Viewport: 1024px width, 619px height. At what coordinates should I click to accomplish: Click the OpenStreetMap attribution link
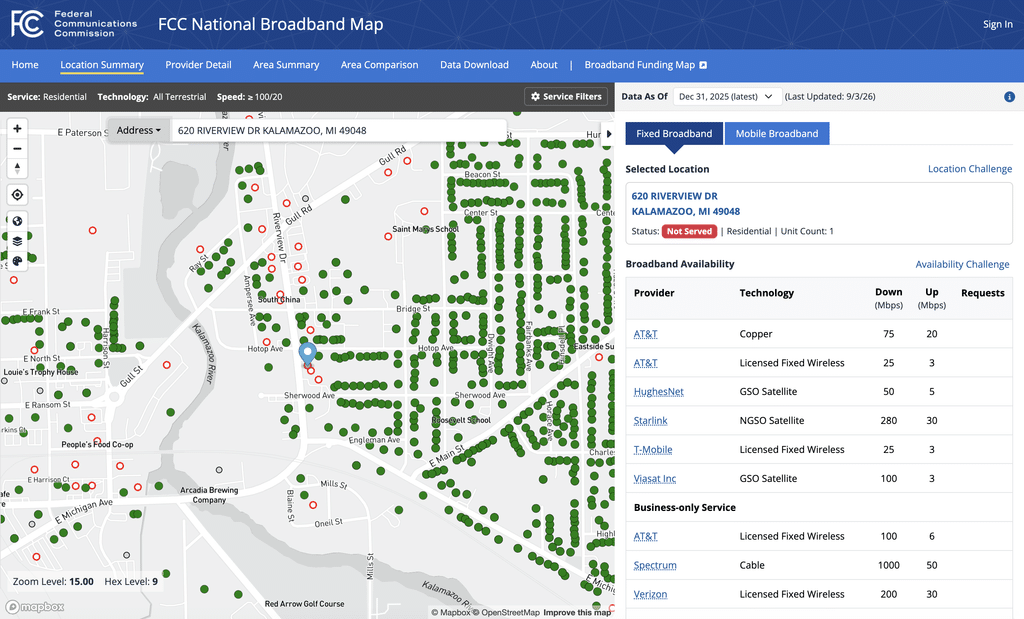(x=506, y=612)
